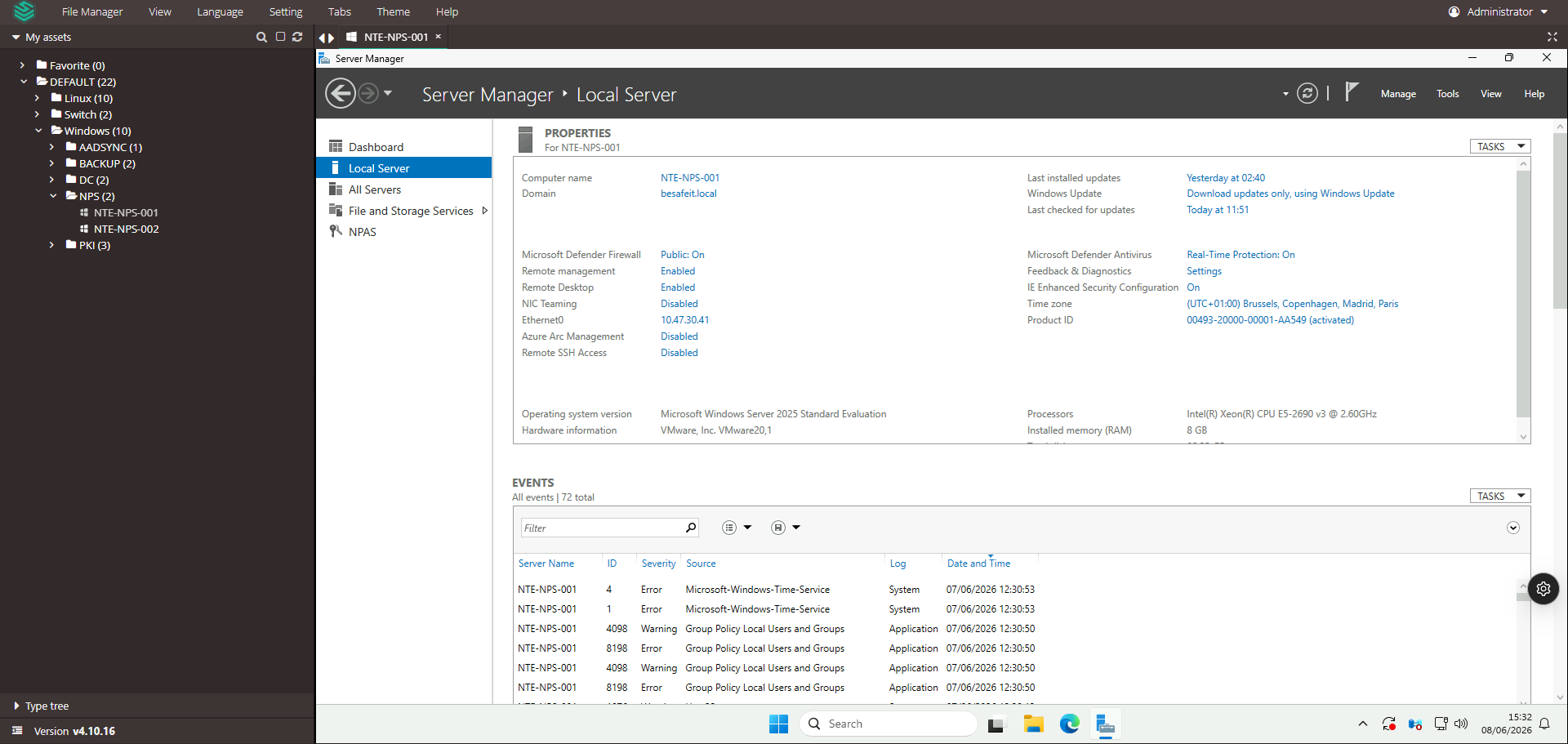
Task: Click the fullscreen toggle icon at top right
Action: 1552,37
